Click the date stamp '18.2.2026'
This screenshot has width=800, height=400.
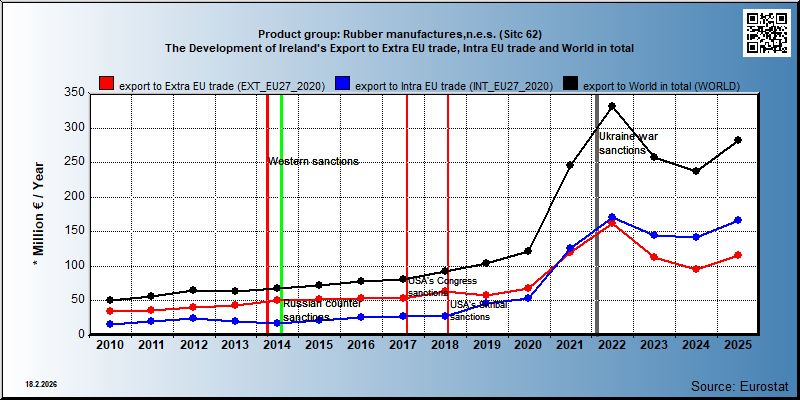tap(41, 383)
